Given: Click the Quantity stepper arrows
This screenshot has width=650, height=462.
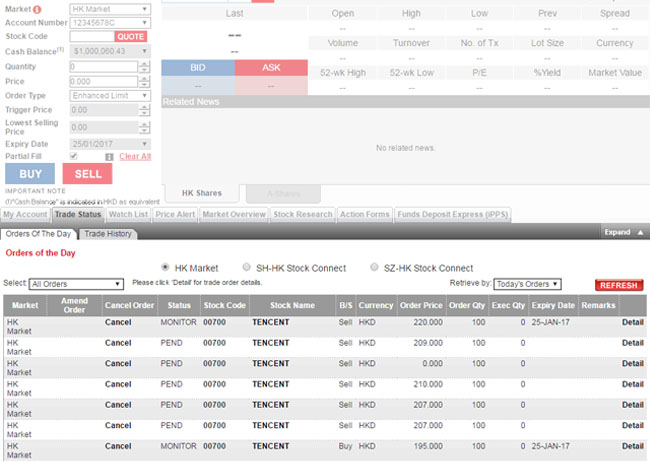Looking at the screenshot, I should 146,66.
